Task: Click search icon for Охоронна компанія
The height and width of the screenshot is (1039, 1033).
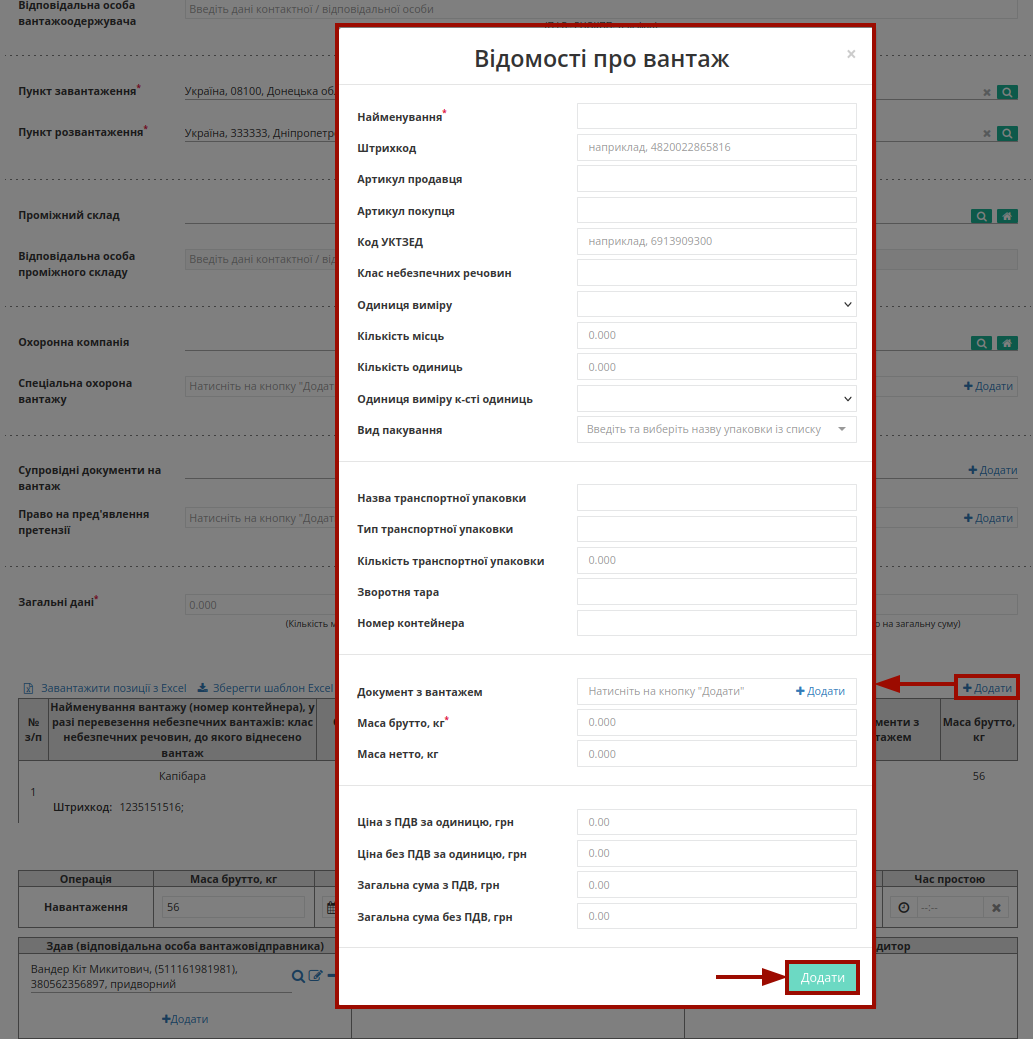Action: 981,343
